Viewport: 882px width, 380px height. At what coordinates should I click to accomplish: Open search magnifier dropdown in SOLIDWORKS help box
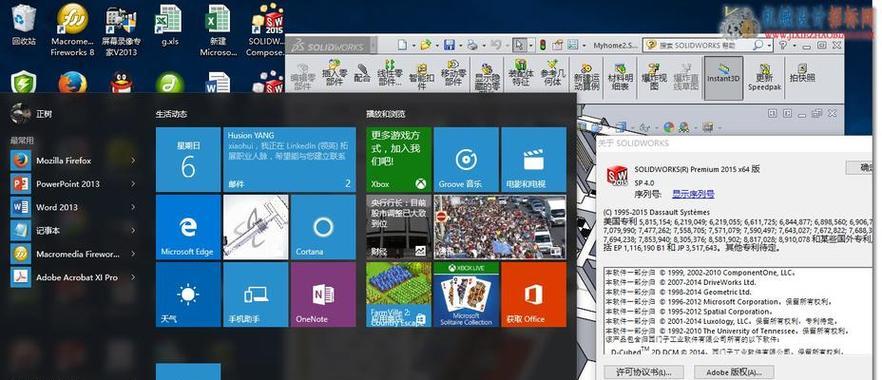pyautogui.click(x=769, y=46)
